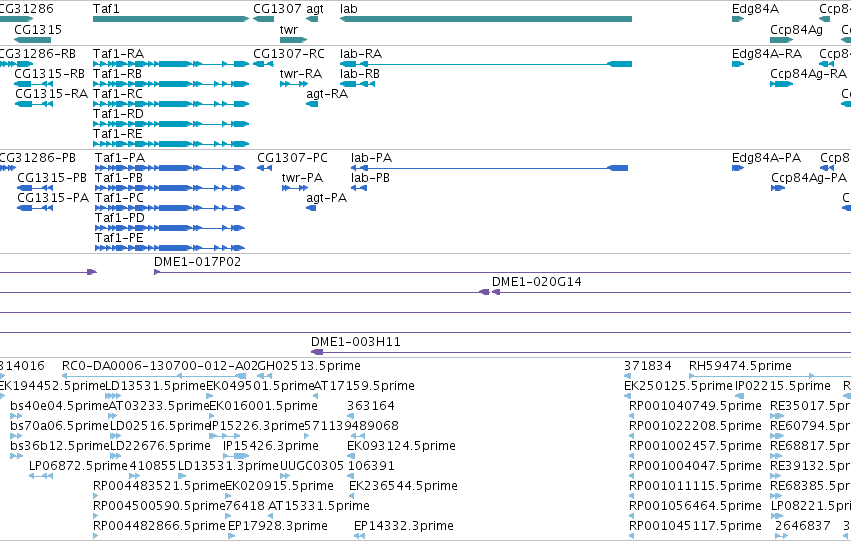Select BAC clone DME1-017P02

(198, 262)
